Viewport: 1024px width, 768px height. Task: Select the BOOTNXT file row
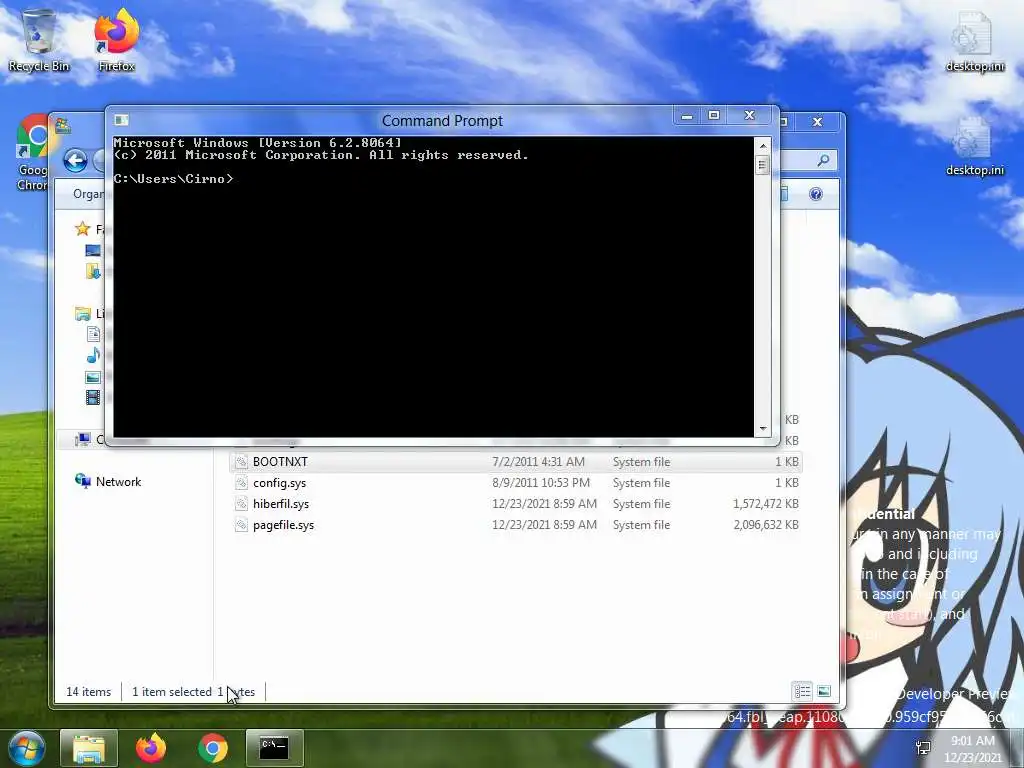[516, 462]
